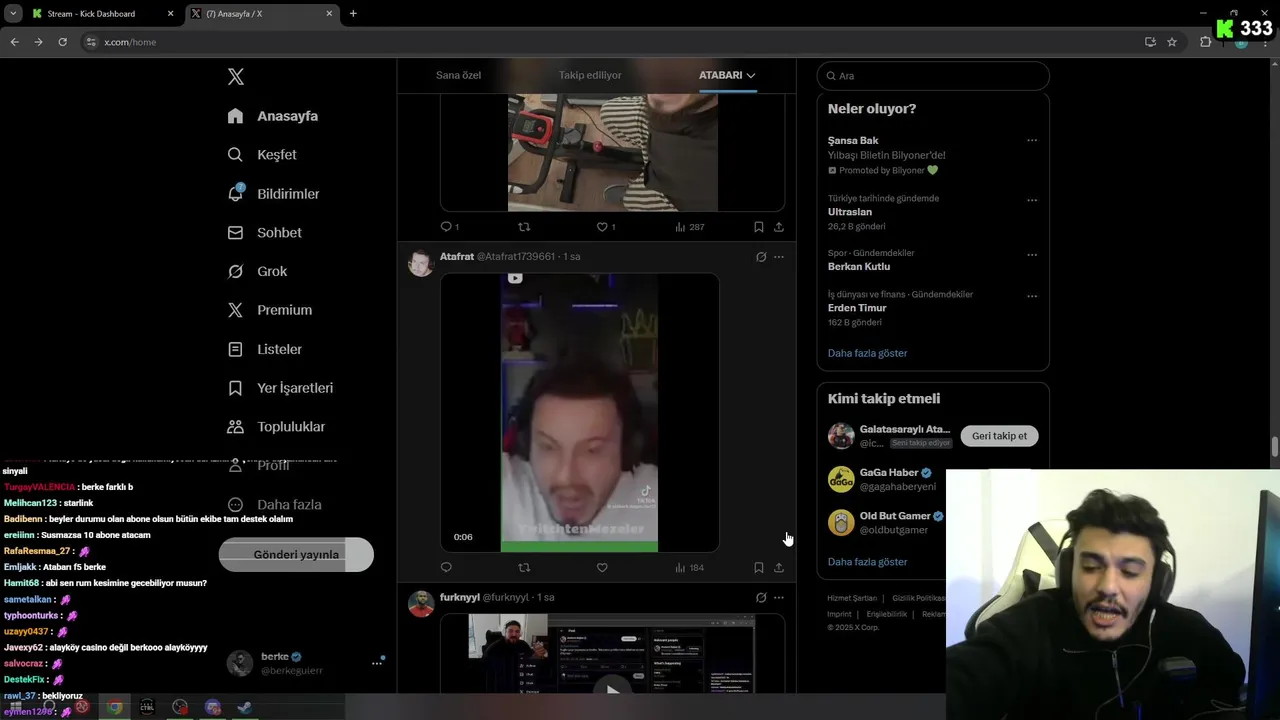The image size is (1280, 720).
Task: Bookmark the top post with 287 views
Action: [x=759, y=227]
